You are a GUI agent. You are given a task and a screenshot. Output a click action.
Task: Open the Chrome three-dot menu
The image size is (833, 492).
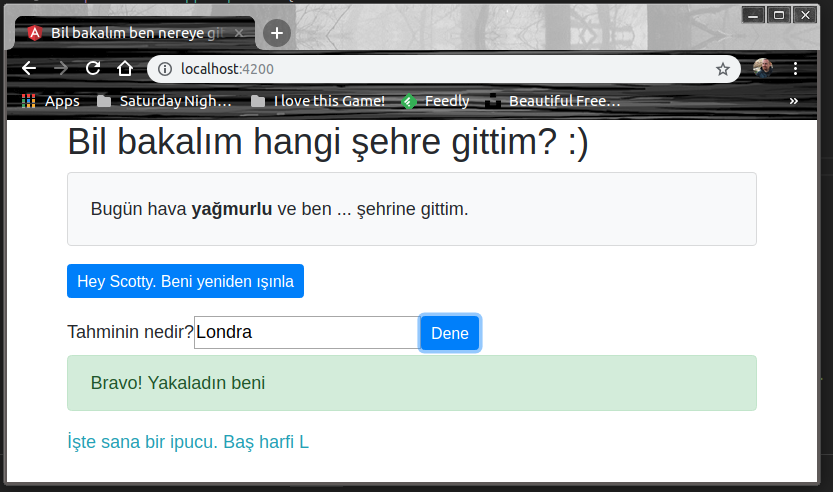pyautogui.click(x=795, y=69)
